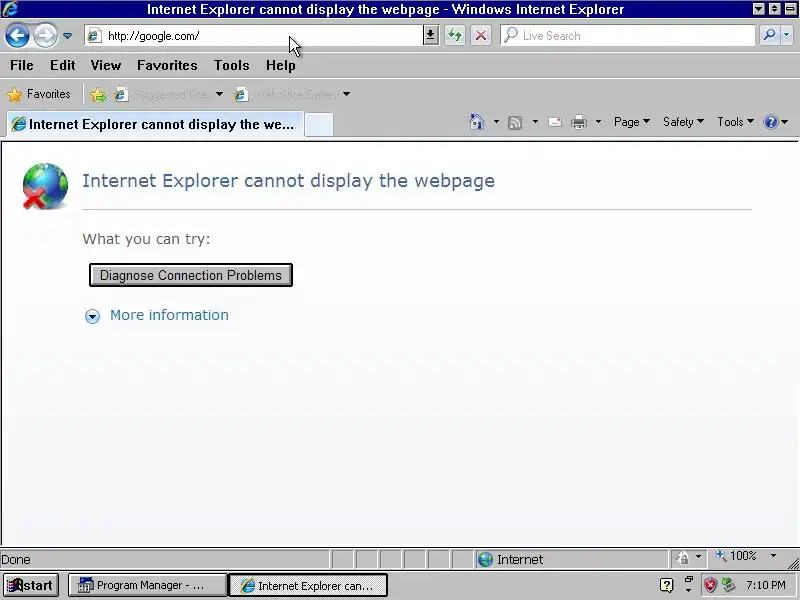Screen dimensions: 800x600
Task: Open the Safety command bar menu
Action: tap(683, 122)
